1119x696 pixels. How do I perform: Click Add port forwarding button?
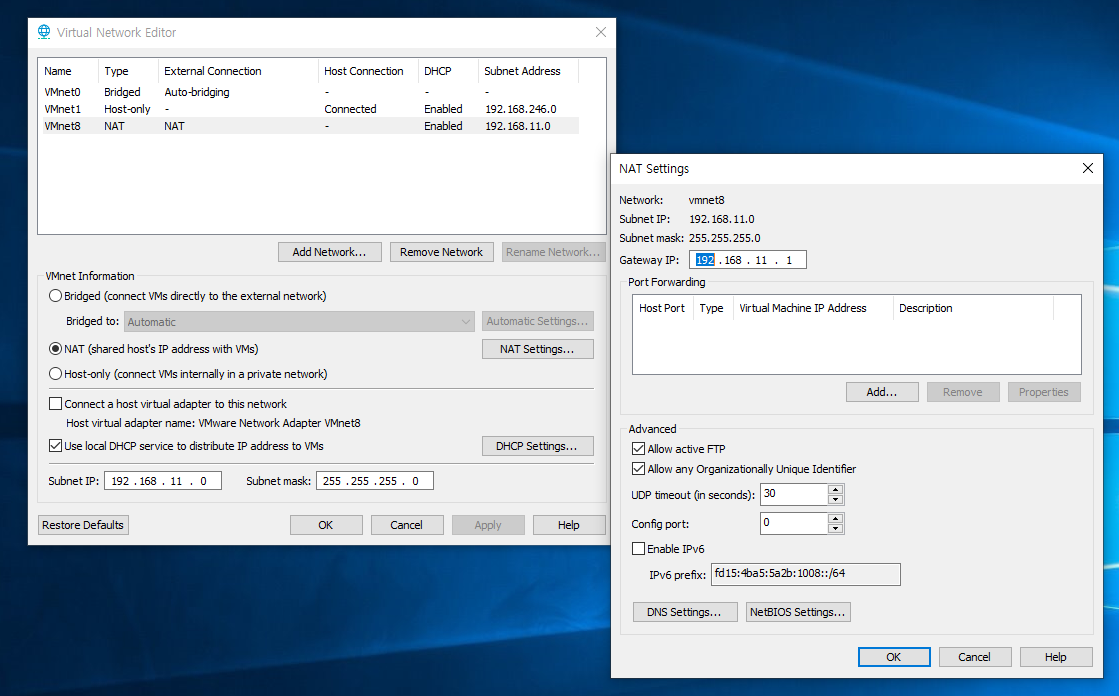pyautogui.click(x=882, y=392)
